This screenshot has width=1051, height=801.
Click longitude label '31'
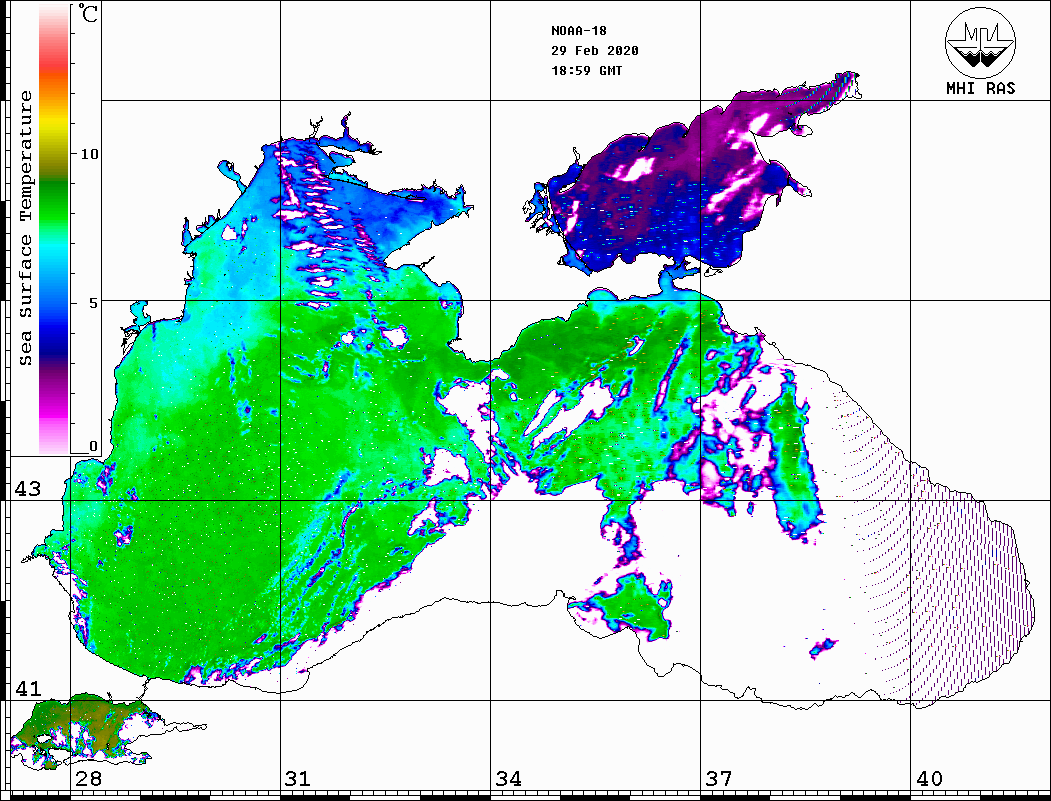click(298, 778)
